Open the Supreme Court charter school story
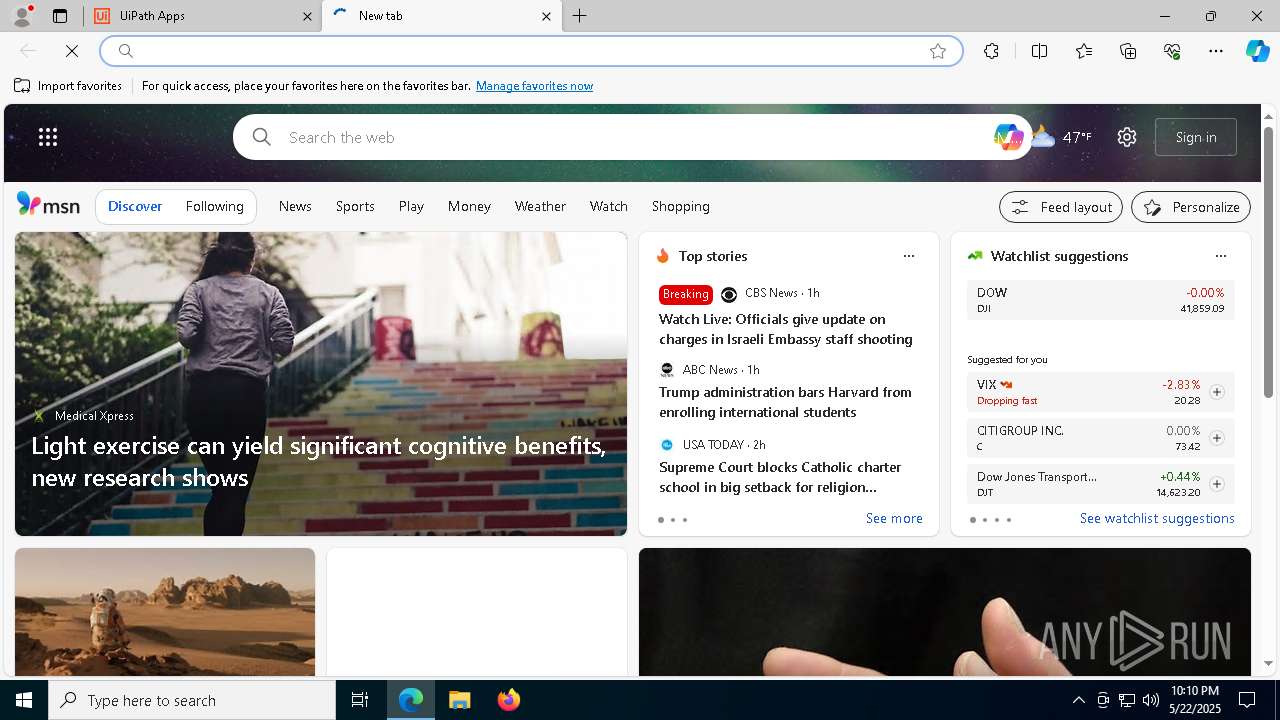The height and width of the screenshot is (720, 1280). coord(780,477)
